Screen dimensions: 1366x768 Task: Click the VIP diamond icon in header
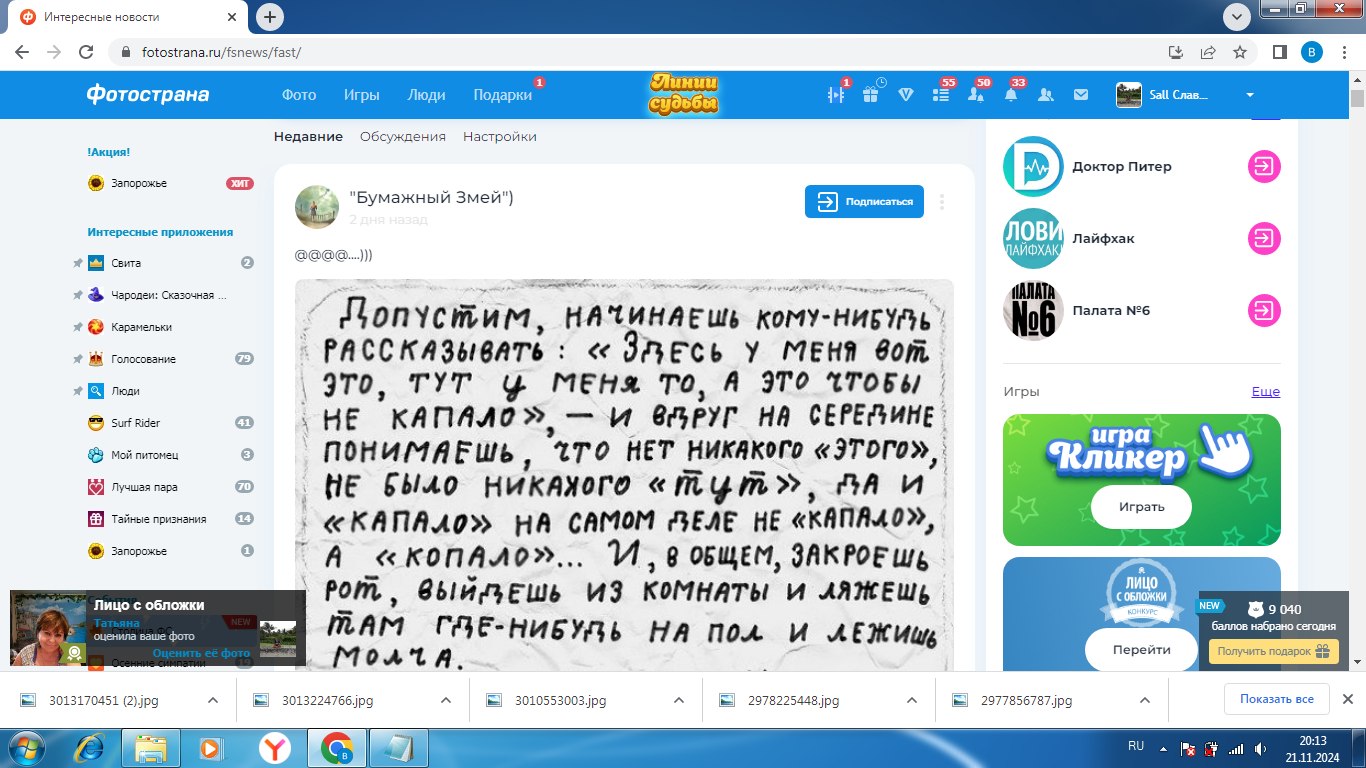coord(906,94)
